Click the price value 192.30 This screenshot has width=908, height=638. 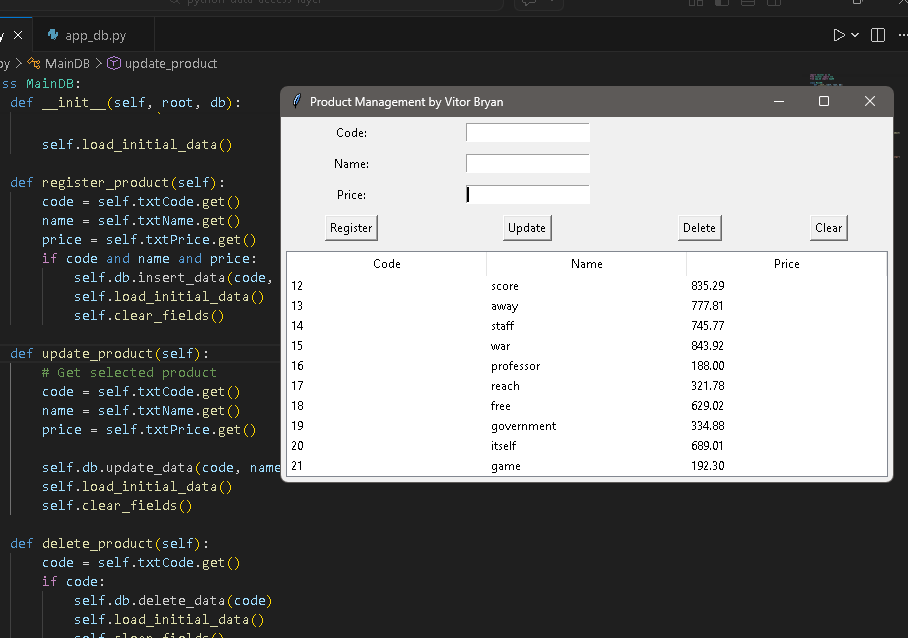(708, 465)
